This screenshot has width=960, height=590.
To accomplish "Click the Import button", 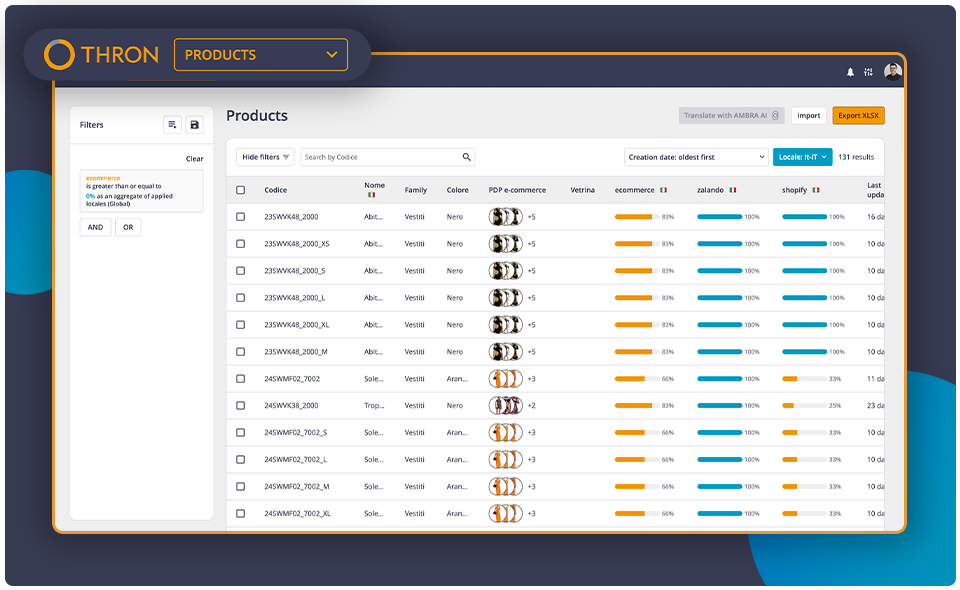I will tap(808, 116).
